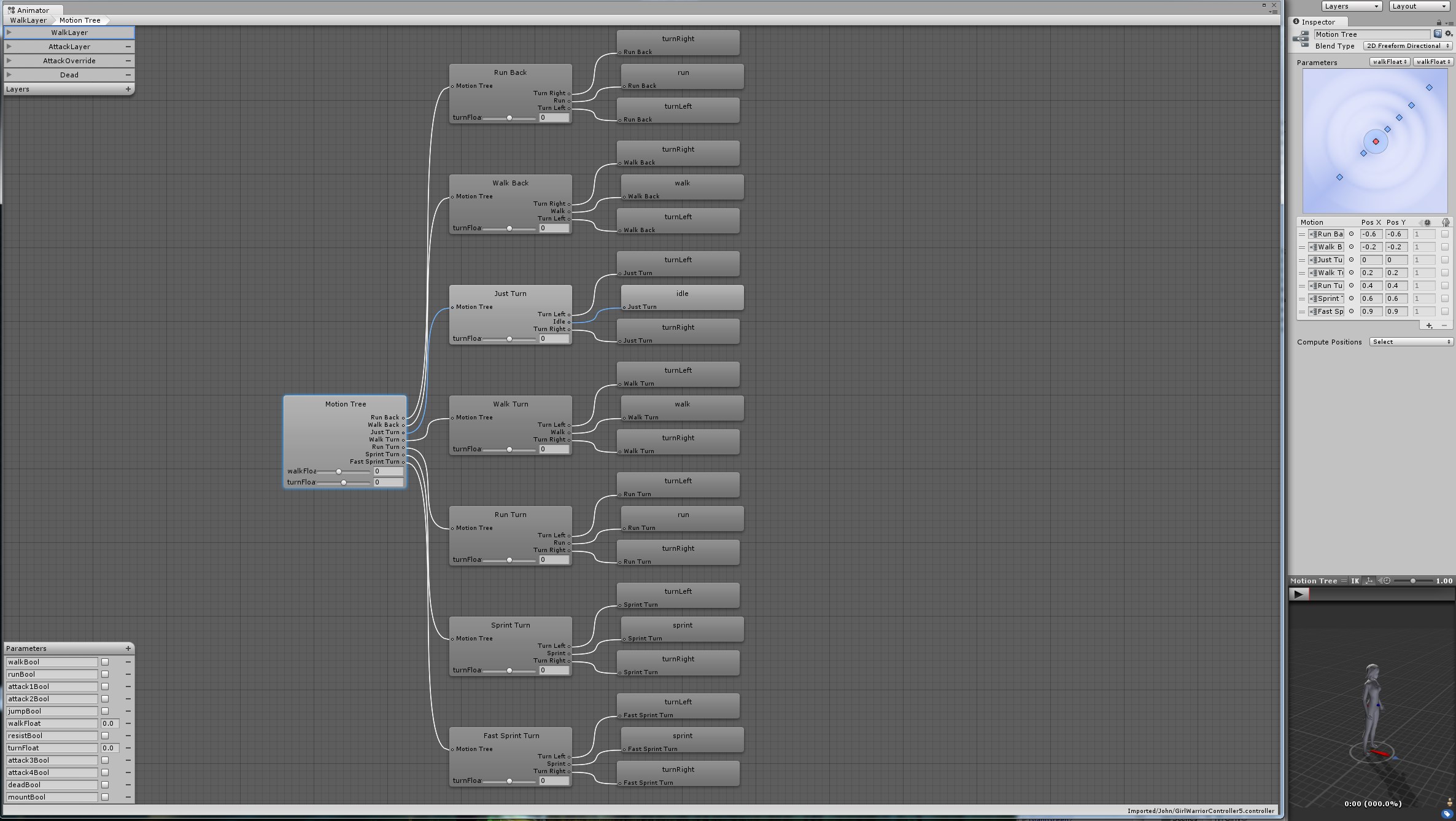Open the Blend Type dropdown
The image size is (1456, 821).
(x=1408, y=46)
